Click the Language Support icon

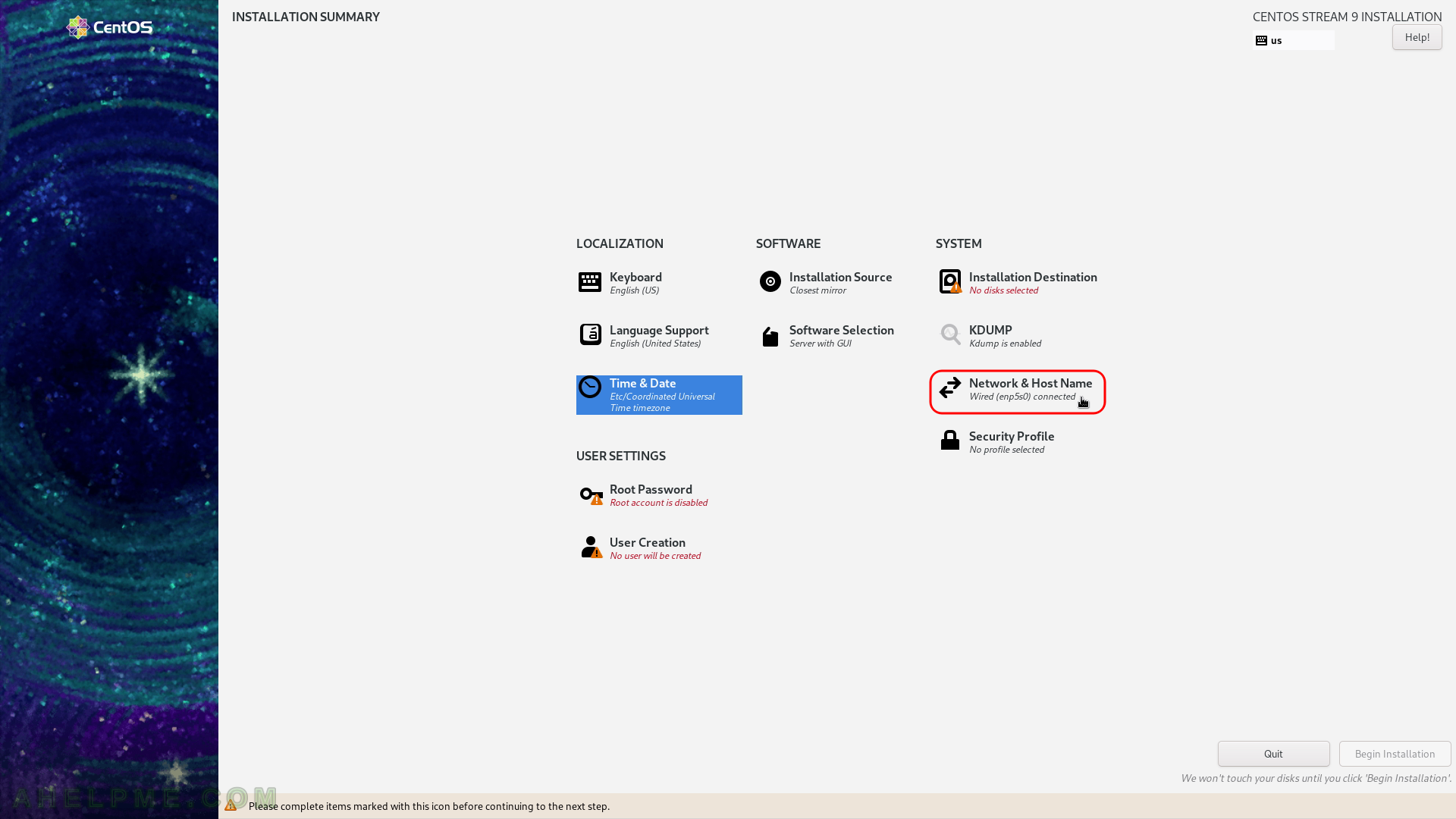pyautogui.click(x=590, y=334)
